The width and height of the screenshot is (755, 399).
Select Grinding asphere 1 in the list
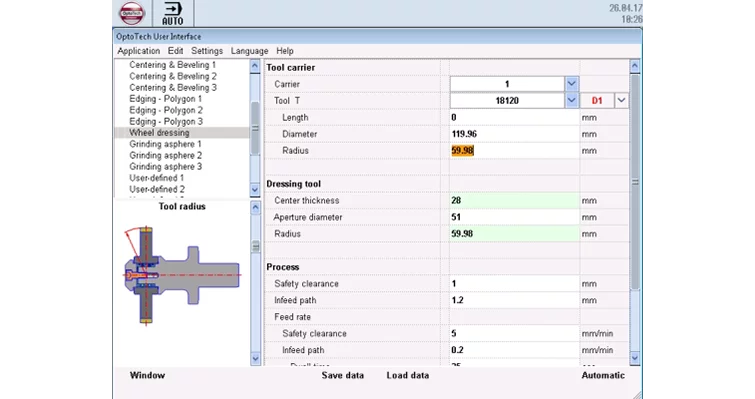(x=165, y=144)
